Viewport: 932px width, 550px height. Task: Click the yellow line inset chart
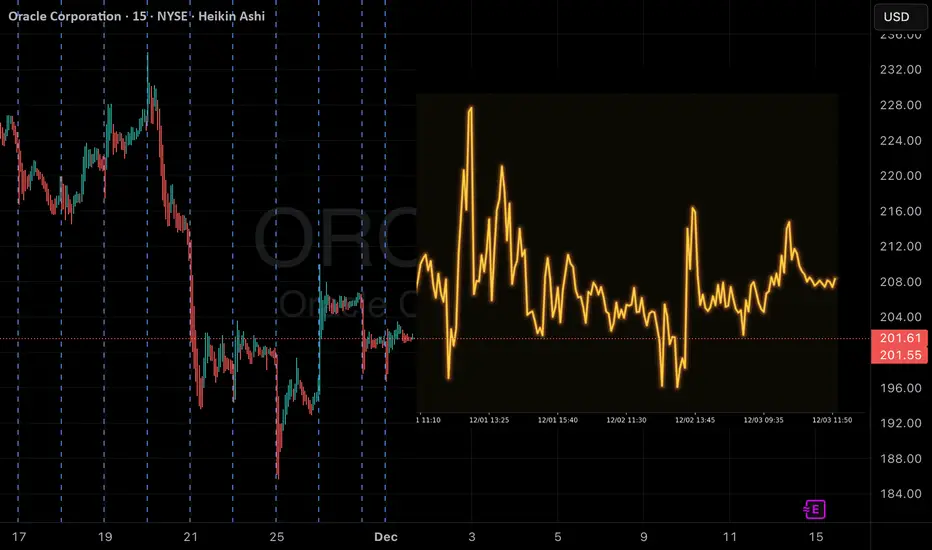[627, 253]
